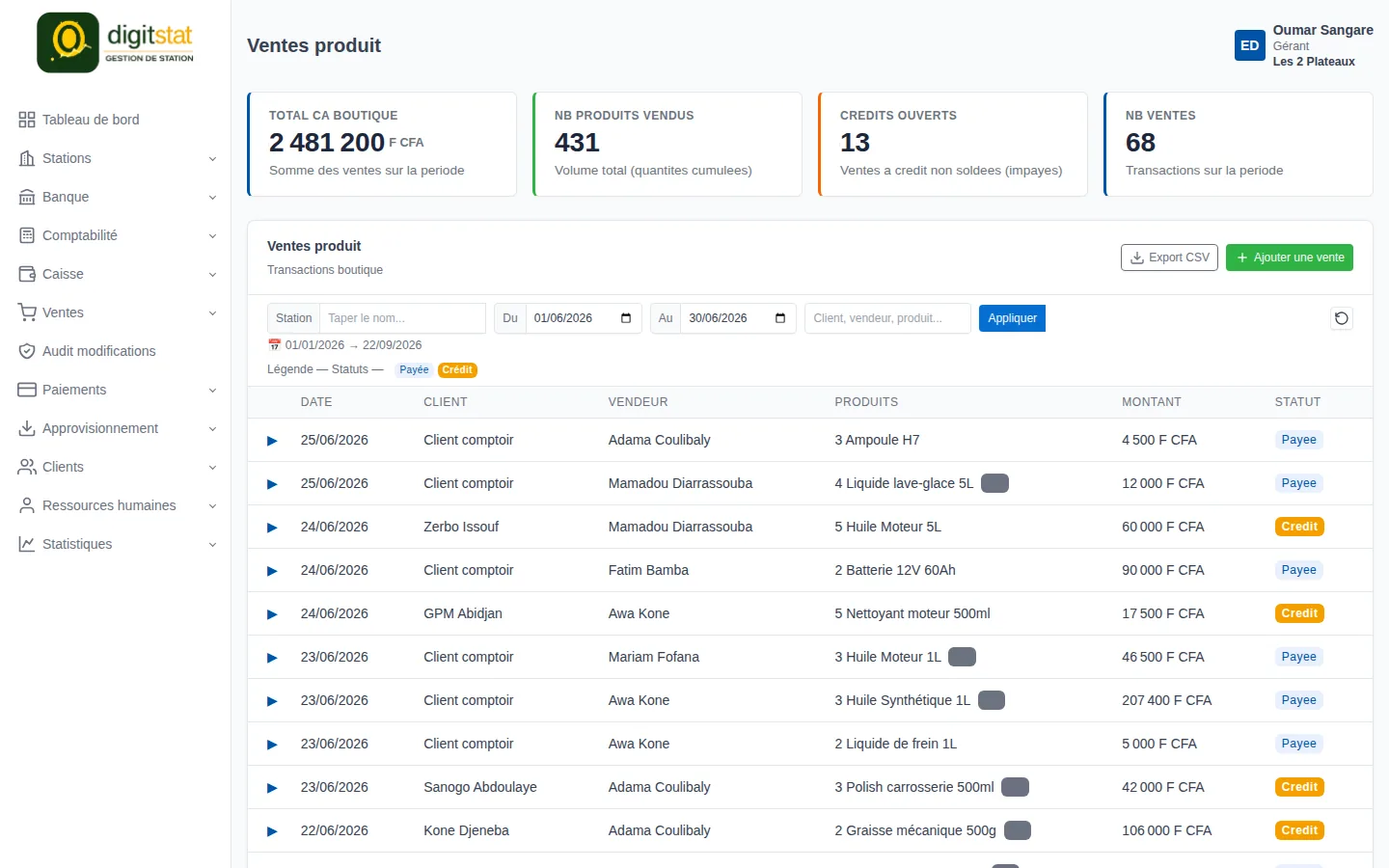Viewport: 1389px width, 868px height.
Task: Click the Caisse wallet icon
Action: [27, 274]
